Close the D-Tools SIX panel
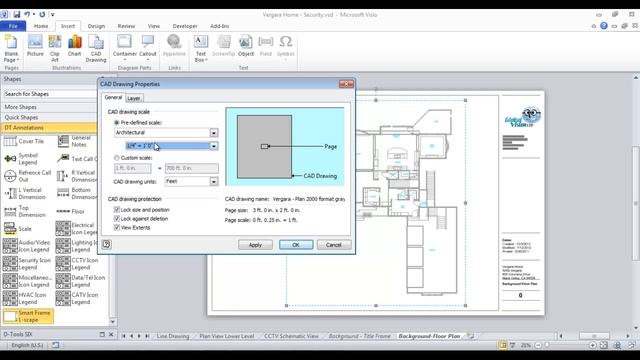The image size is (640, 360). coord(111,334)
